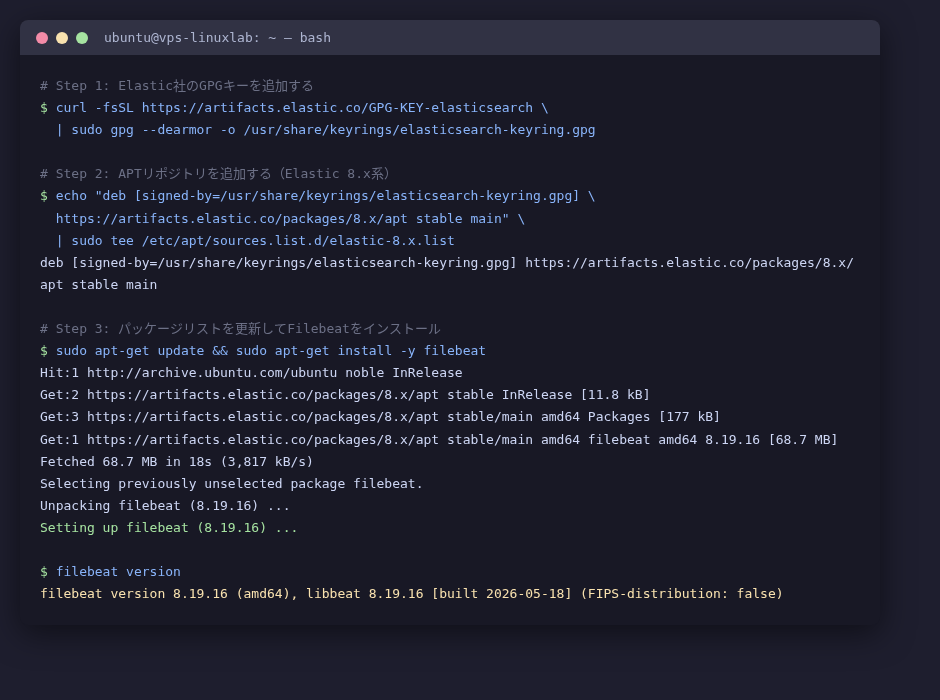
Task: Click the blue 'packages/8.x/apt stable main"' line
Action: [290, 219]
